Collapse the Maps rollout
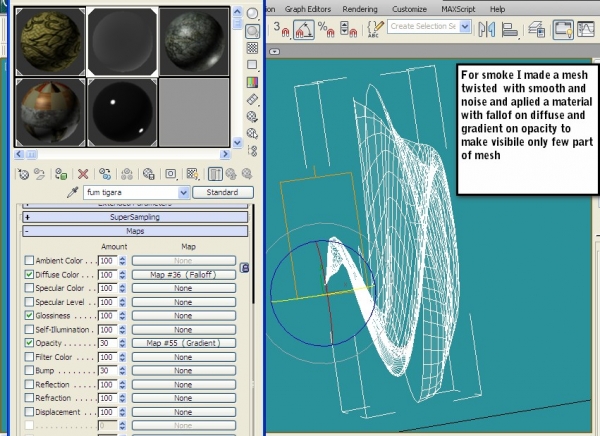This screenshot has height=436, width=600. [135, 231]
